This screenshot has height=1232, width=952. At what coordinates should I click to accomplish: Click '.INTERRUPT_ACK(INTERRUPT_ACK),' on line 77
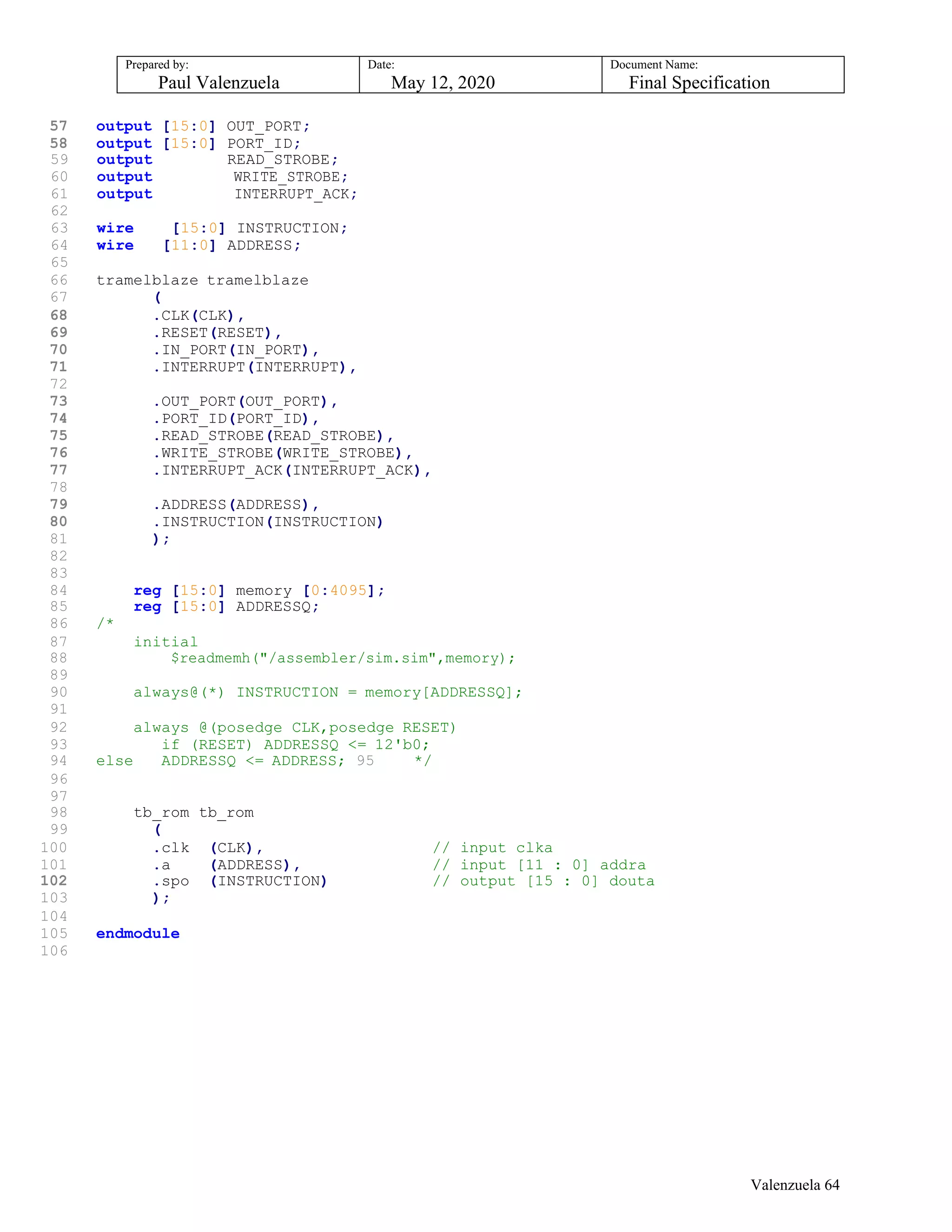pyautogui.click(x=292, y=470)
